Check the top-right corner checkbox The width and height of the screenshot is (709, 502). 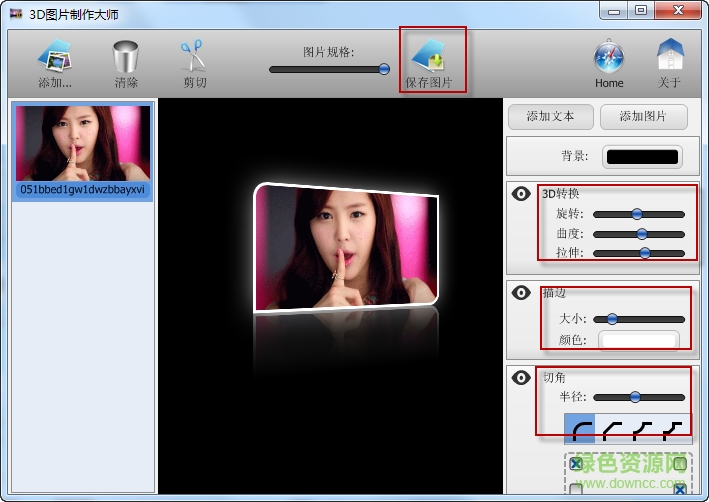pos(680,464)
